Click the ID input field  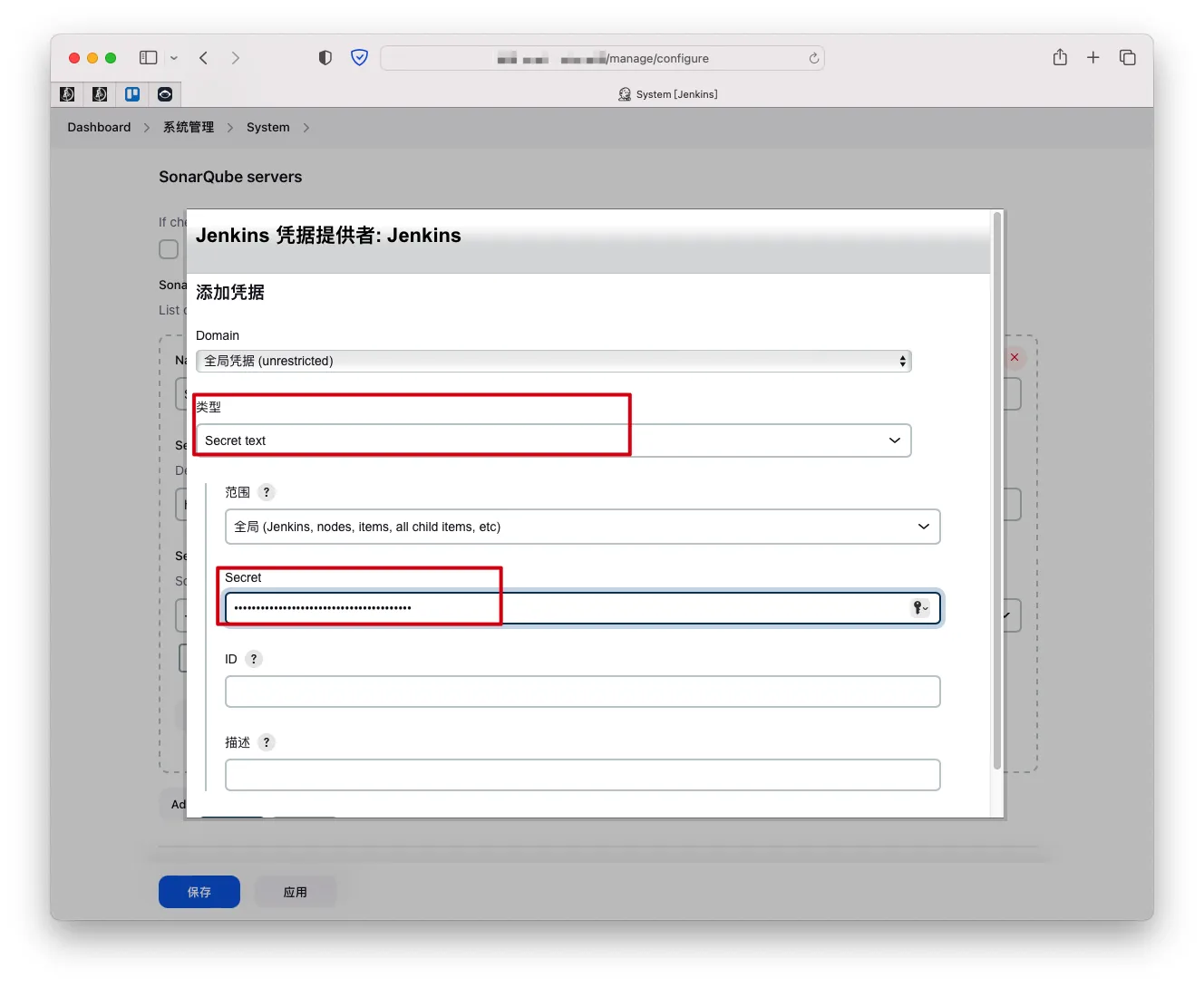pyautogui.click(x=582, y=692)
